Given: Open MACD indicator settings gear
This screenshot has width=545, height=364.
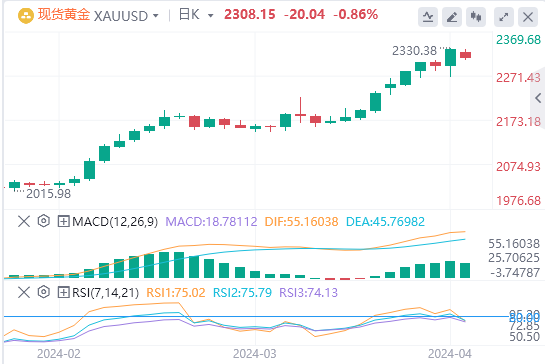Looking at the screenshot, I should 44,221.
